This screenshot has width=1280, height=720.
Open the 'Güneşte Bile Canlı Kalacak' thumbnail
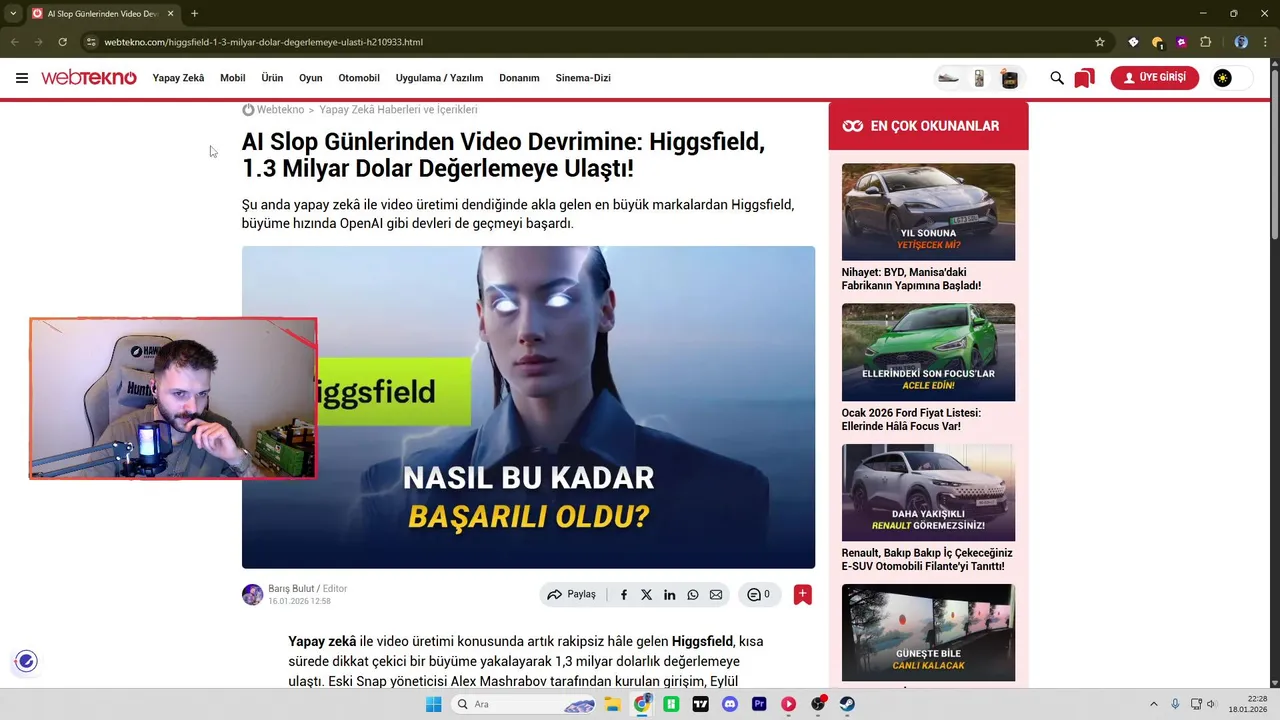928,633
